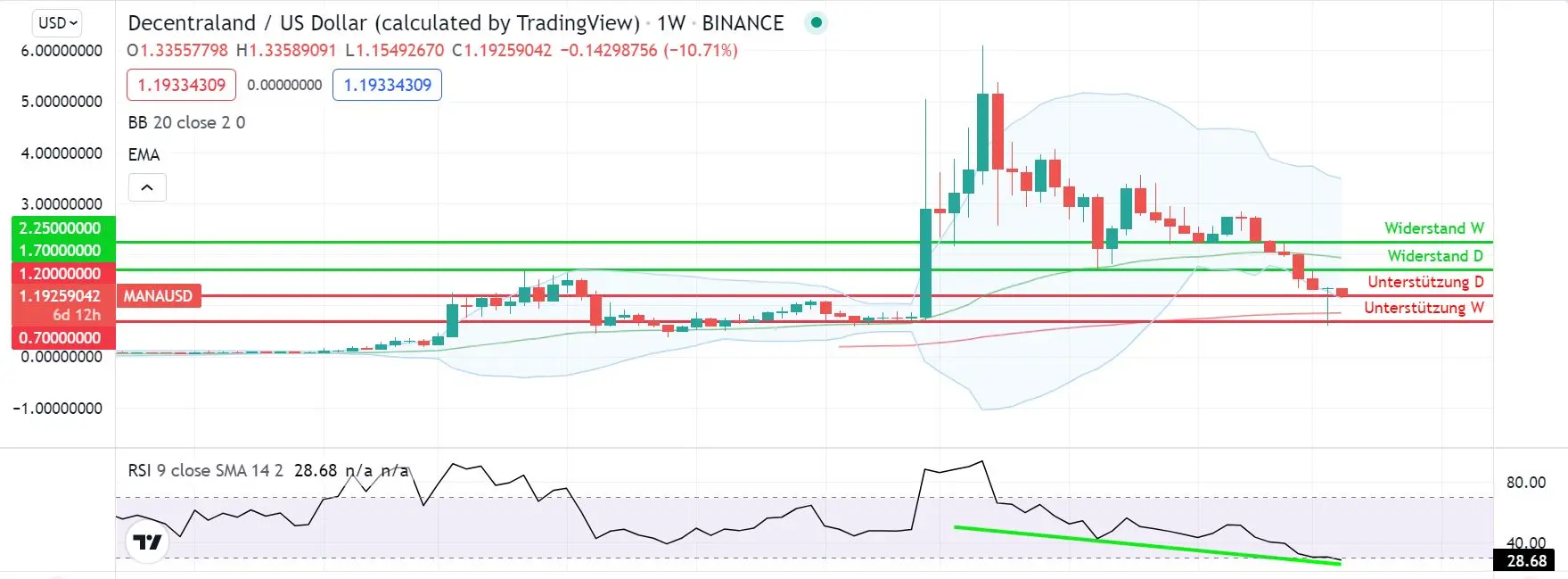This screenshot has height=579, width=1568.
Task: Select the RSI 9 close SMA 14 2 legend
Action: [x=206, y=470]
